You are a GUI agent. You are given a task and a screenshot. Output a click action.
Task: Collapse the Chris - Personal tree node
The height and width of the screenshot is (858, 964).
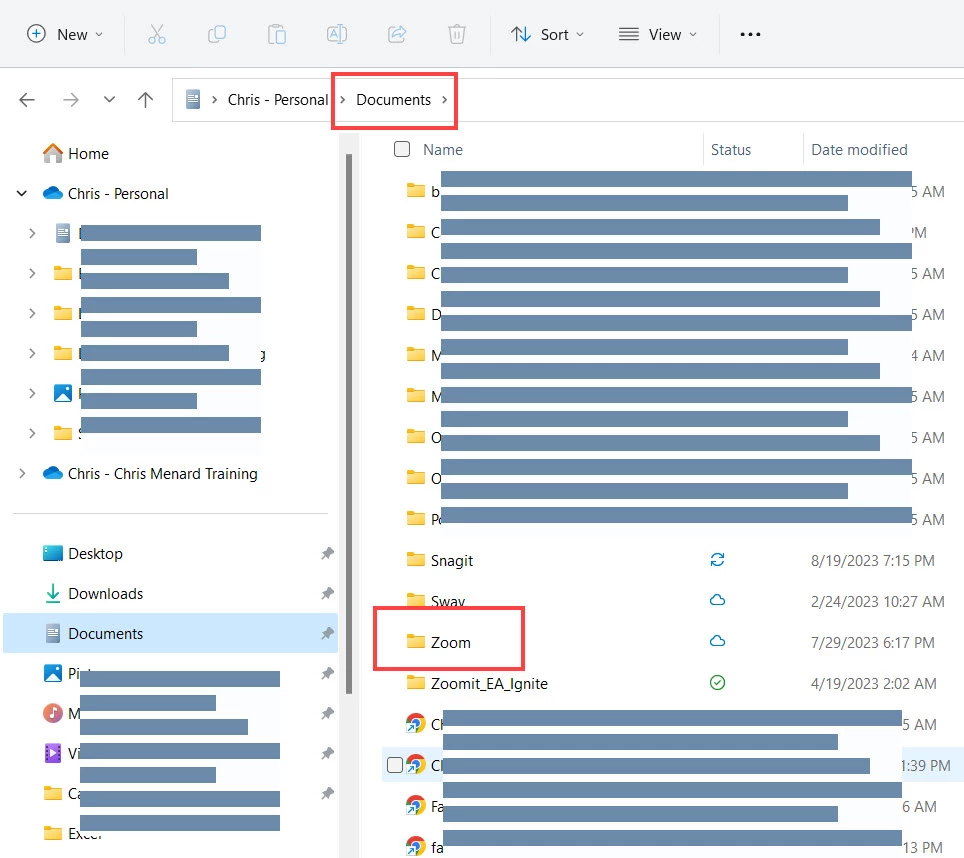point(22,194)
